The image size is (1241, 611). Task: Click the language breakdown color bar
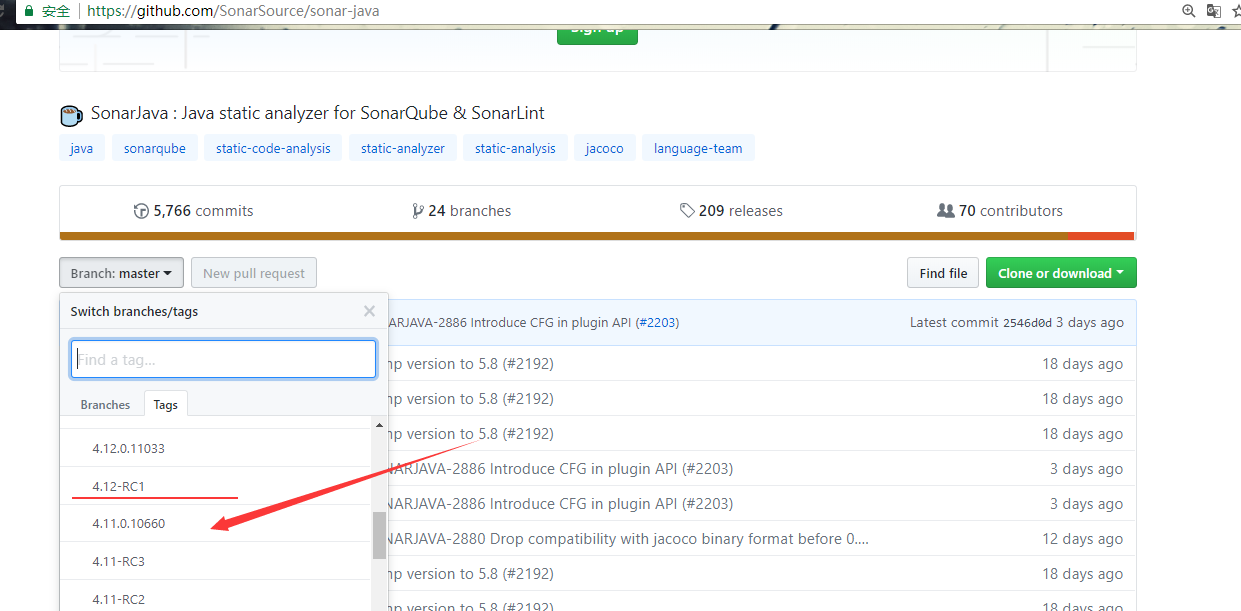(597, 237)
